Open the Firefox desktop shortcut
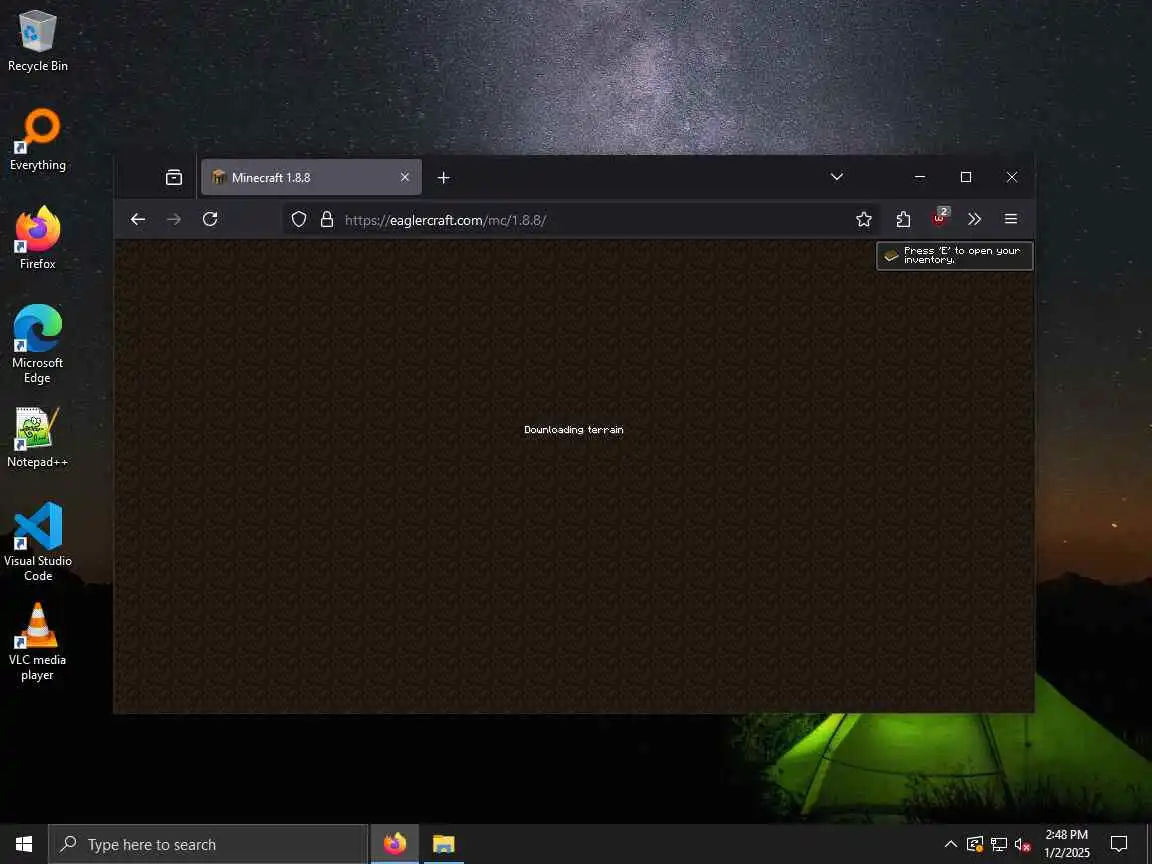The height and width of the screenshot is (864, 1152). 37,238
